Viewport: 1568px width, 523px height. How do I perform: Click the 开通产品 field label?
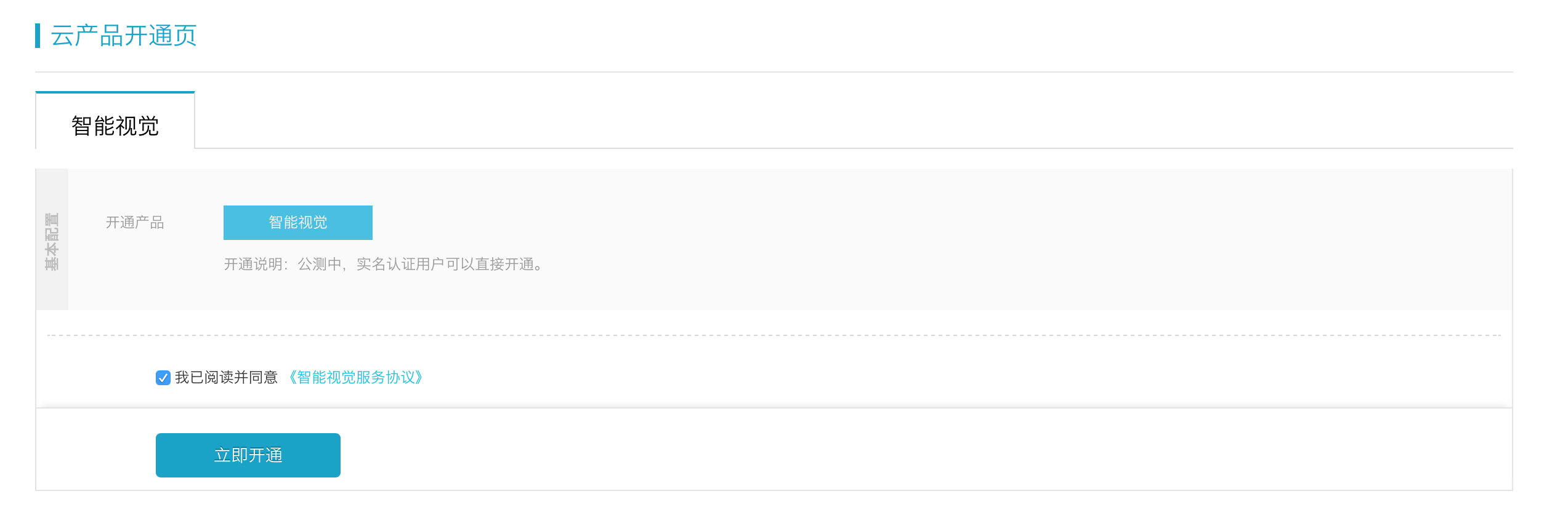point(135,223)
